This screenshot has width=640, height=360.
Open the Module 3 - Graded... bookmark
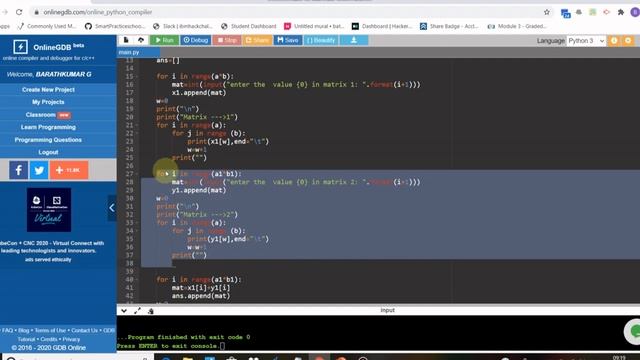coord(517,26)
